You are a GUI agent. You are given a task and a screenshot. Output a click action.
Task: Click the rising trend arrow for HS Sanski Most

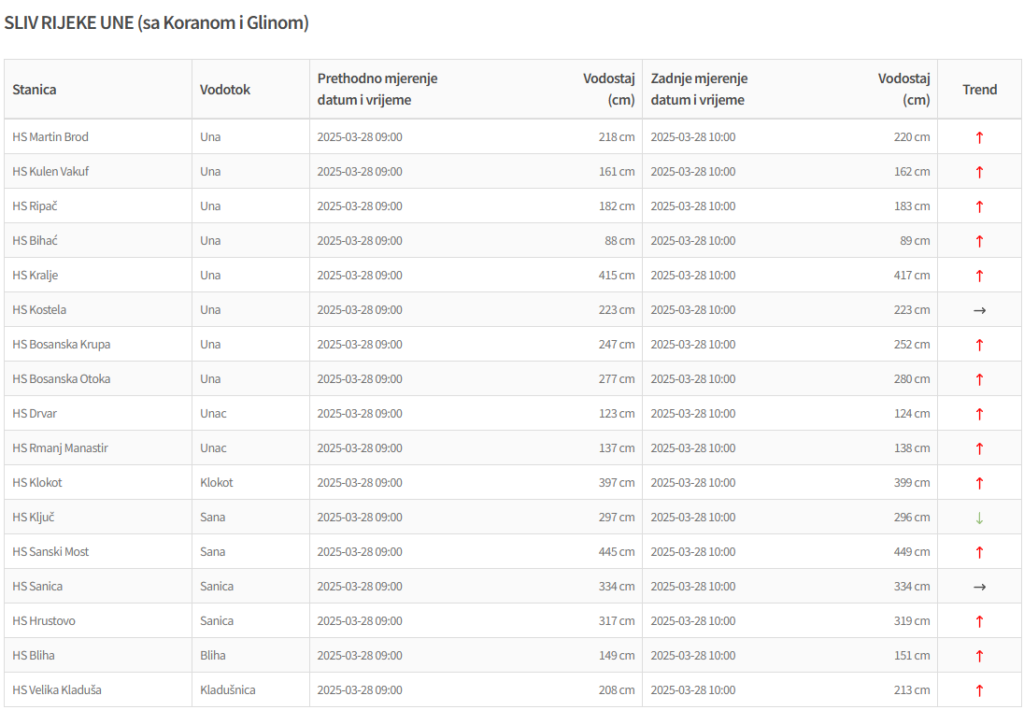979,552
